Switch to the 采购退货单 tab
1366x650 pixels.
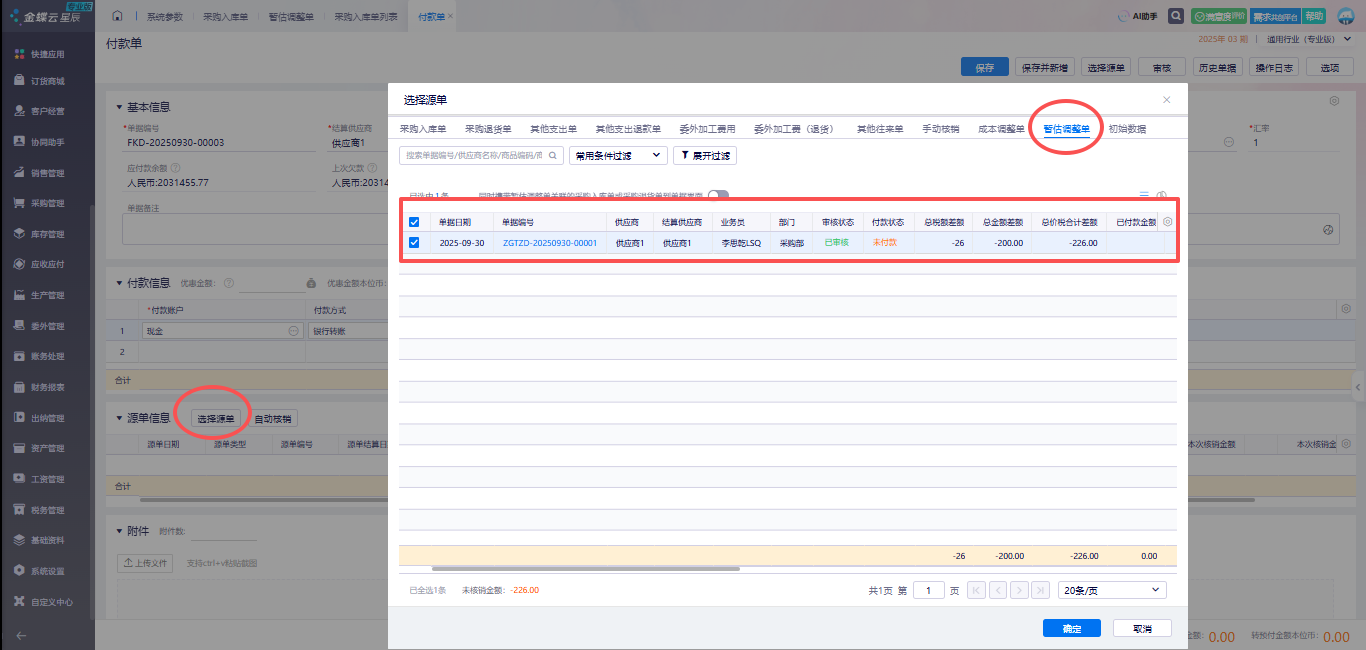click(x=488, y=129)
